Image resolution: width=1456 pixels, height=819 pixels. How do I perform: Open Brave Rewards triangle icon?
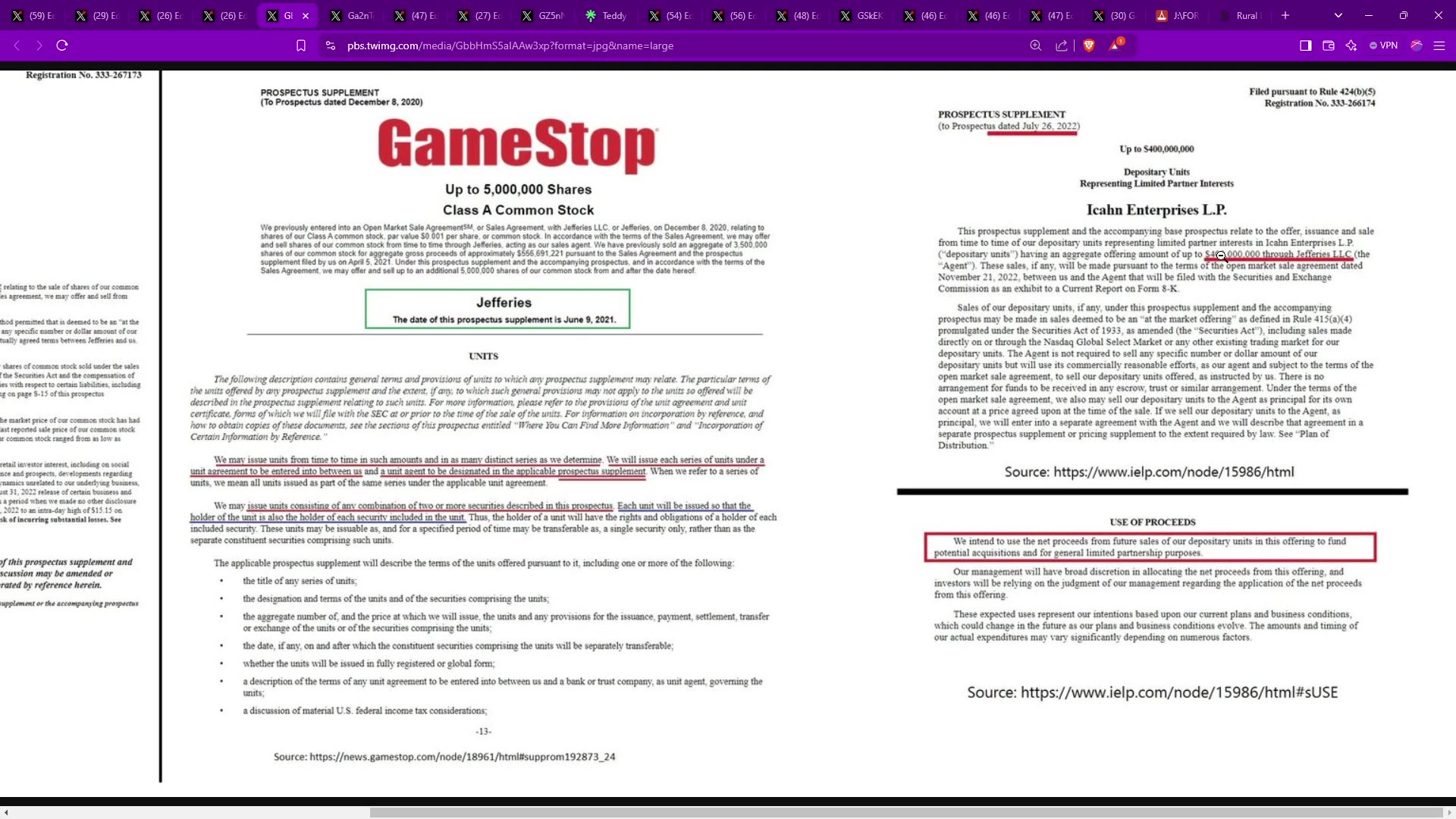(1115, 45)
